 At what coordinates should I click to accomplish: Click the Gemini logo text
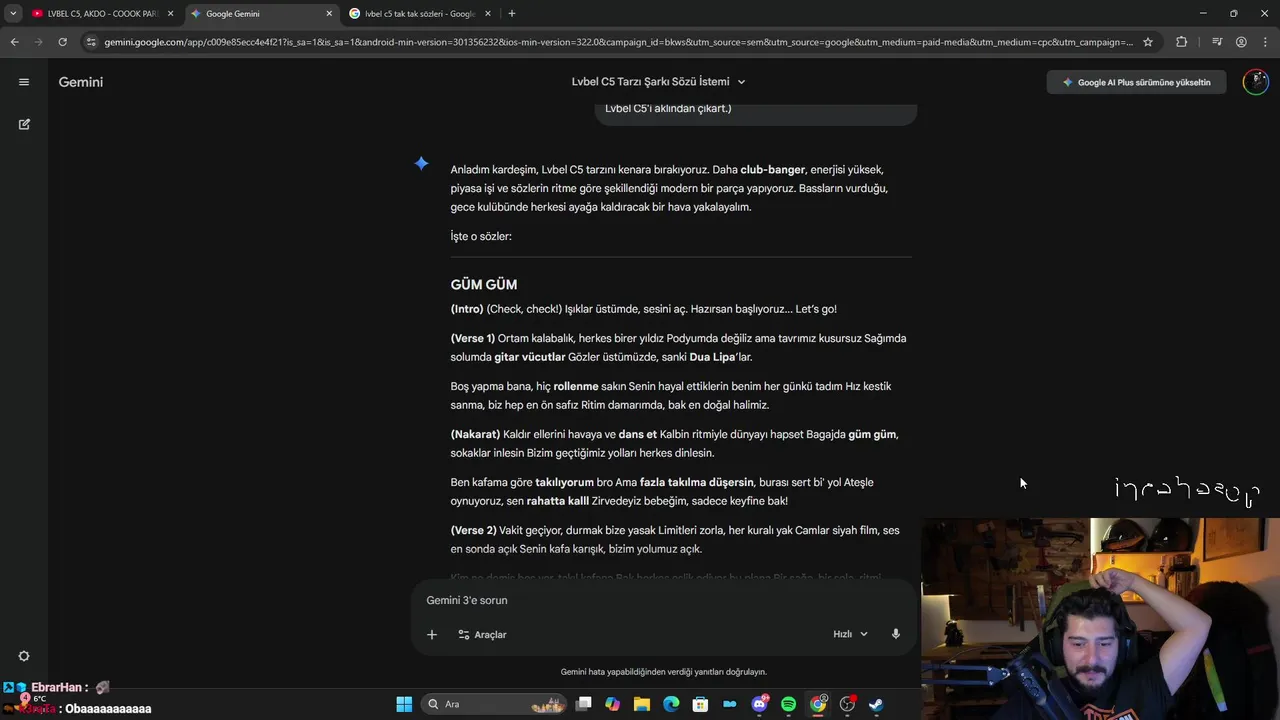pos(81,82)
